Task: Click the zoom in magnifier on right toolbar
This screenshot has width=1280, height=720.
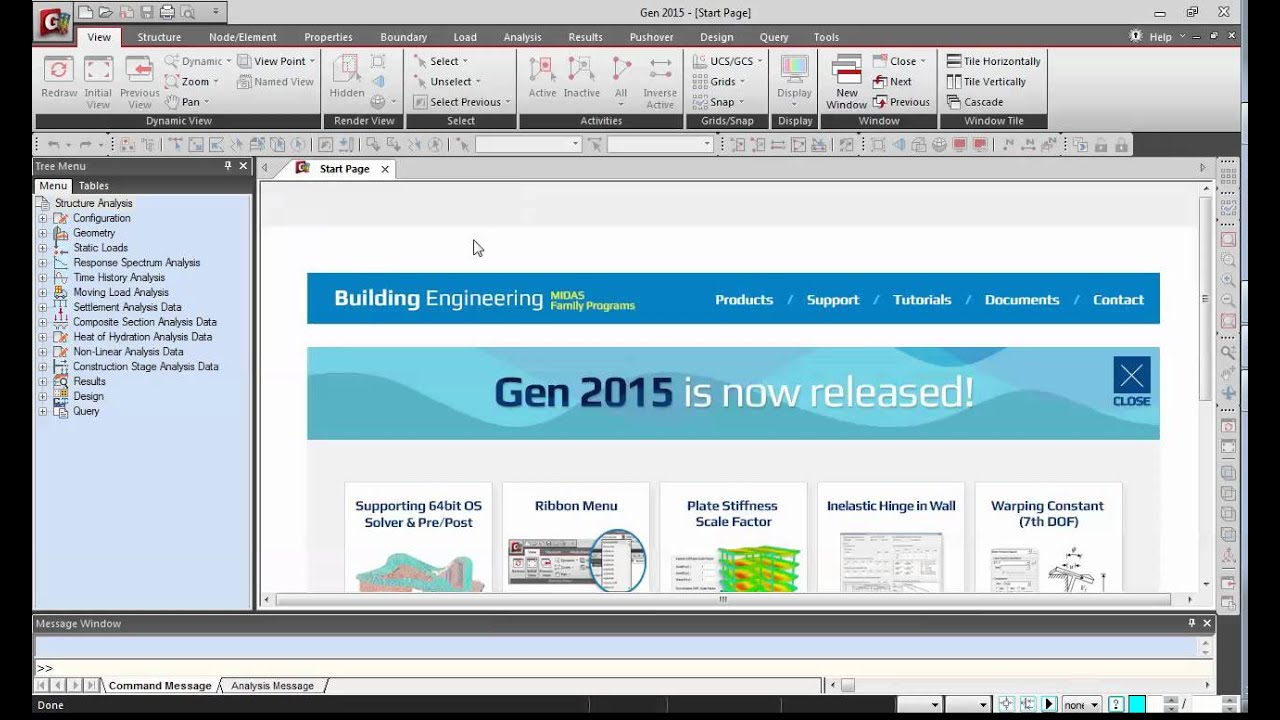Action: [x=1228, y=280]
